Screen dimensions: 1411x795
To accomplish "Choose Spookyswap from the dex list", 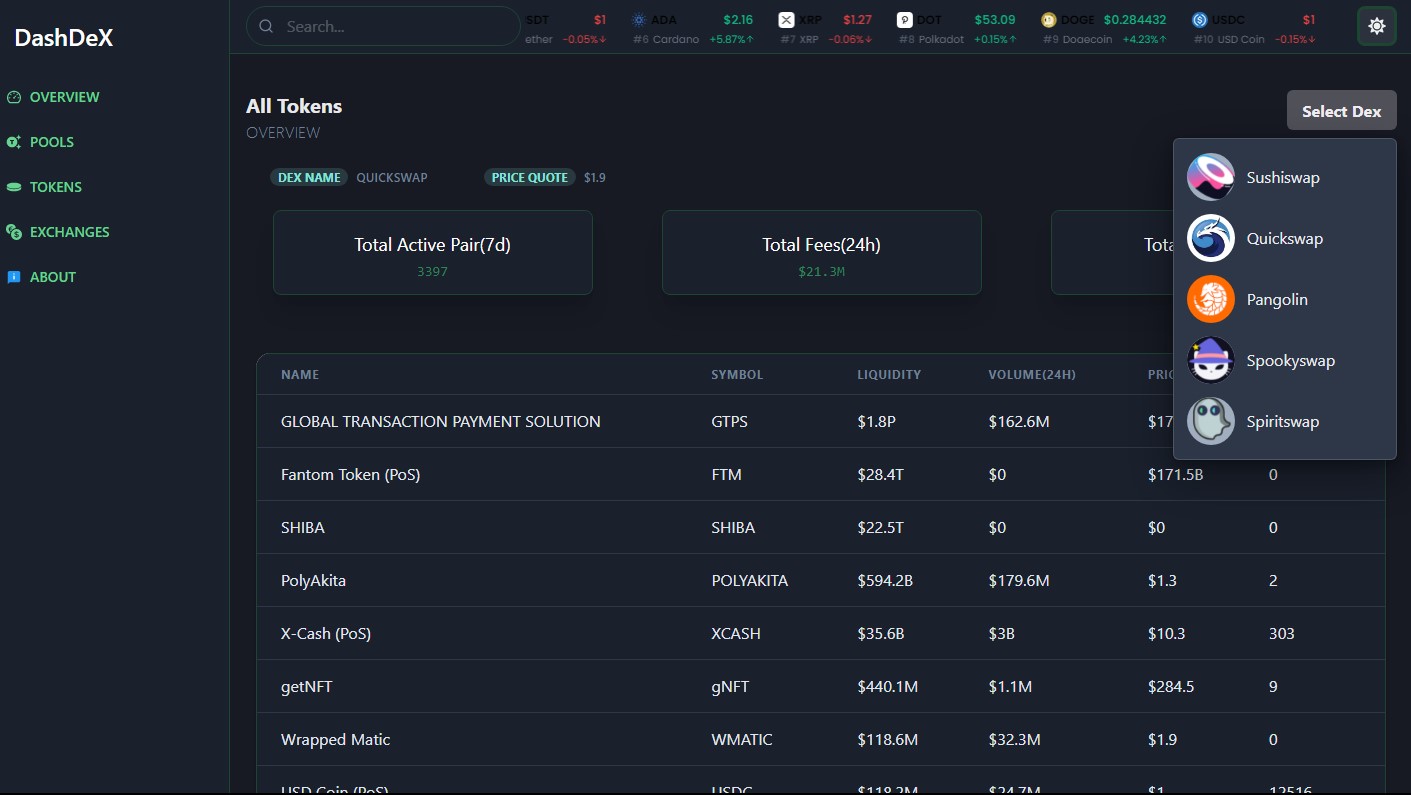I will click(x=1284, y=360).
